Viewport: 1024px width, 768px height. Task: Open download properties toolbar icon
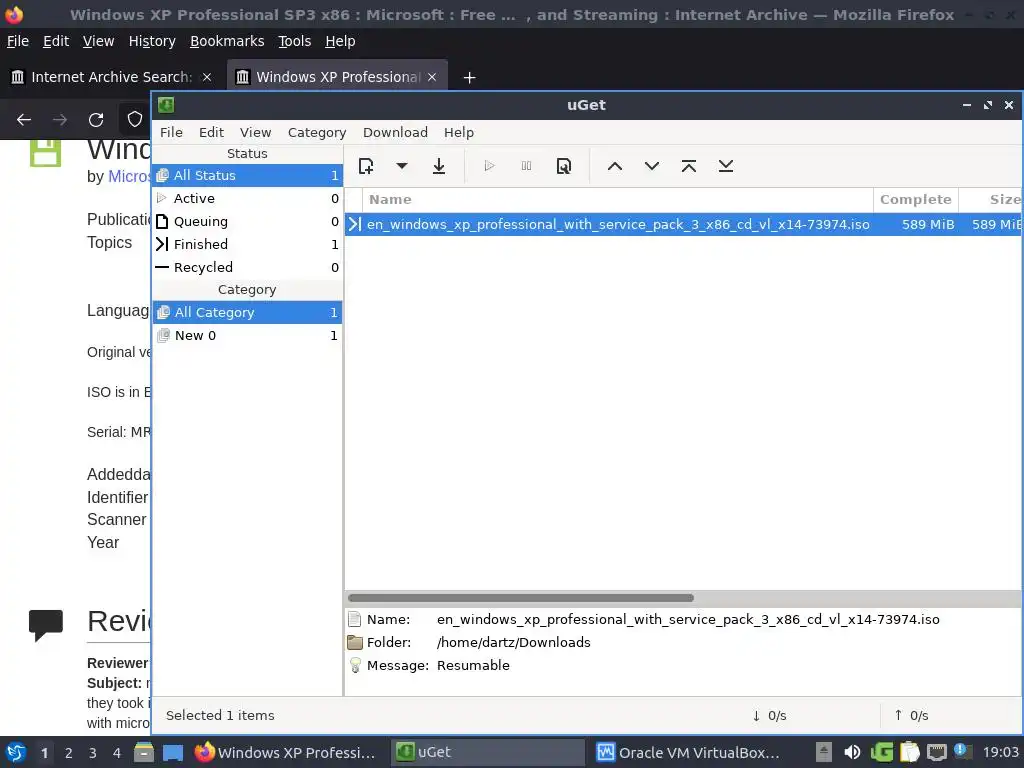(x=564, y=166)
